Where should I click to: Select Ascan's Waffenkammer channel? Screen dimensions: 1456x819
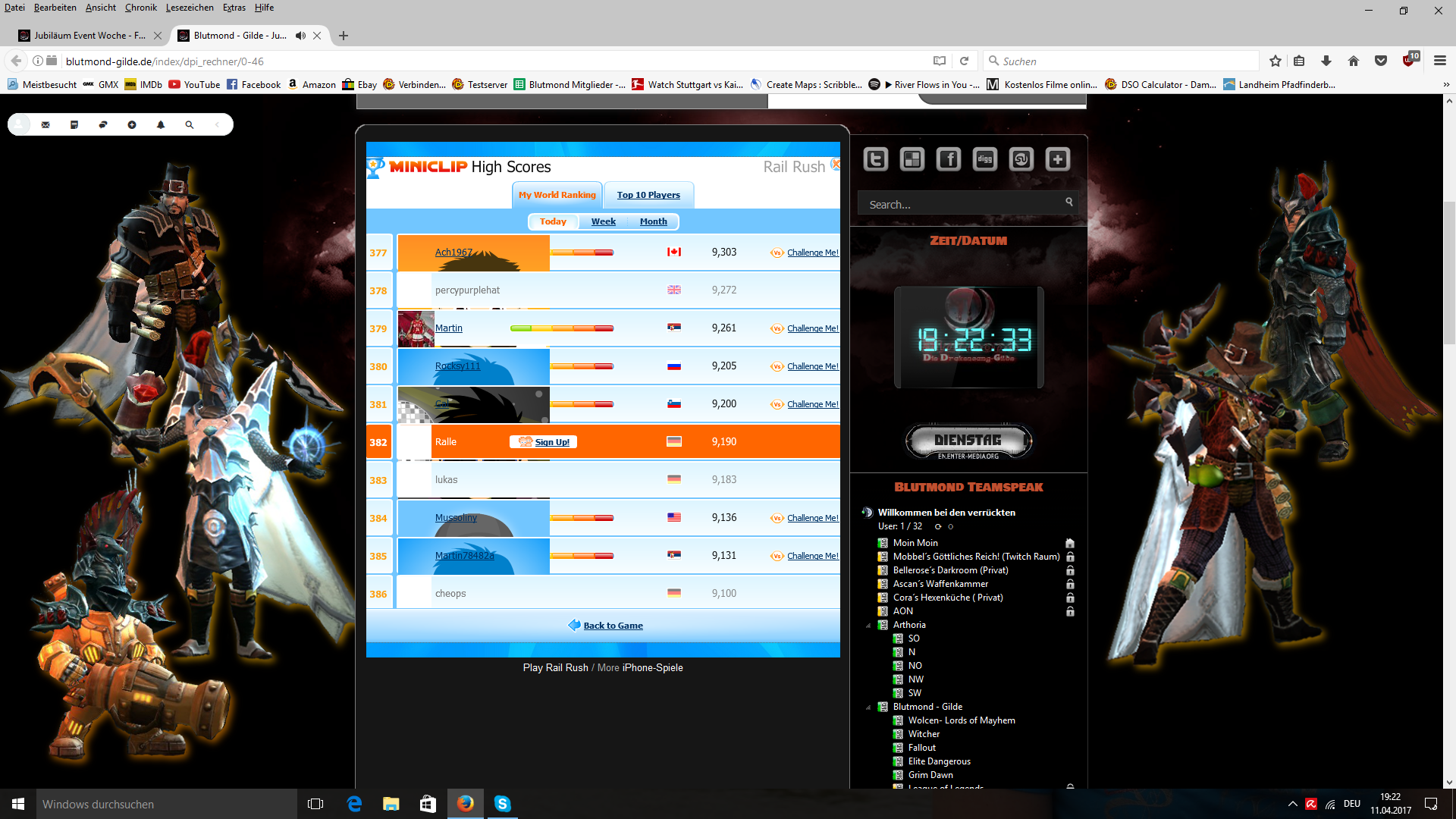pyautogui.click(x=940, y=584)
